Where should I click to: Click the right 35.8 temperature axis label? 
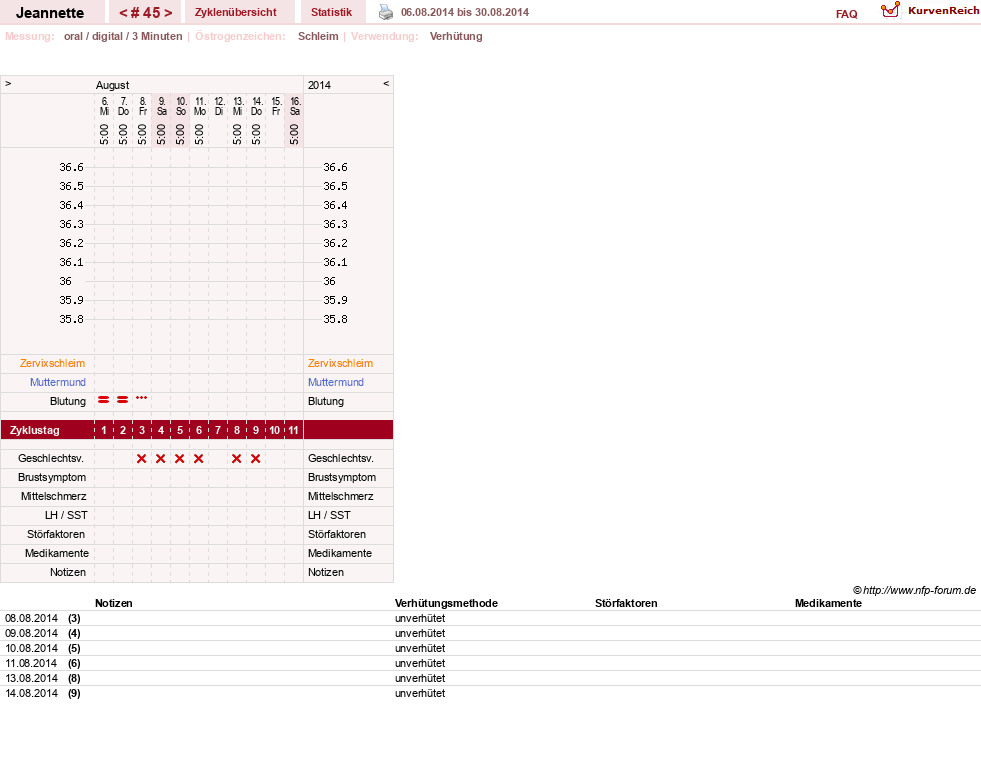click(x=335, y=319)
